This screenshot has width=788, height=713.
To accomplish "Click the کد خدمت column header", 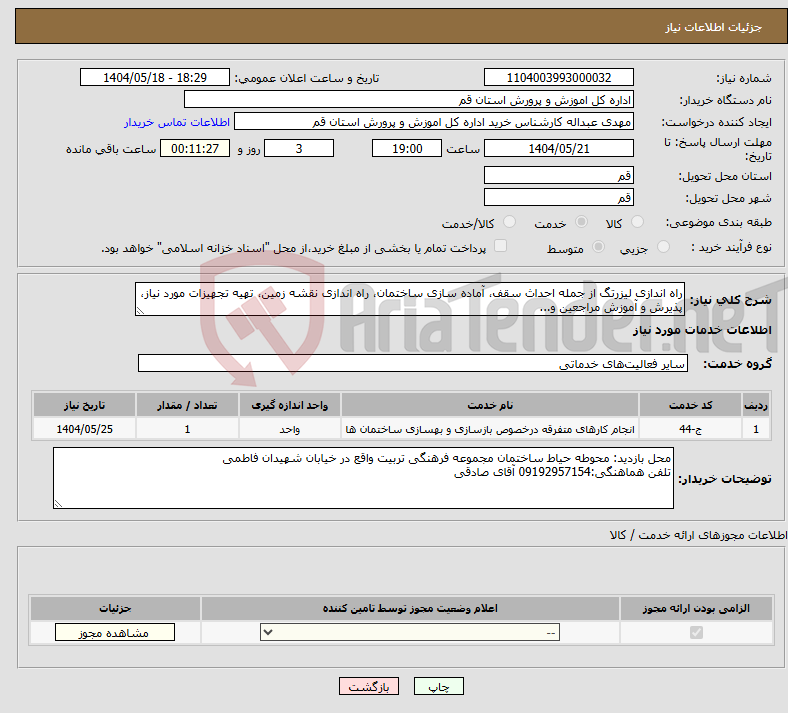I will click(x=691, y=405).
